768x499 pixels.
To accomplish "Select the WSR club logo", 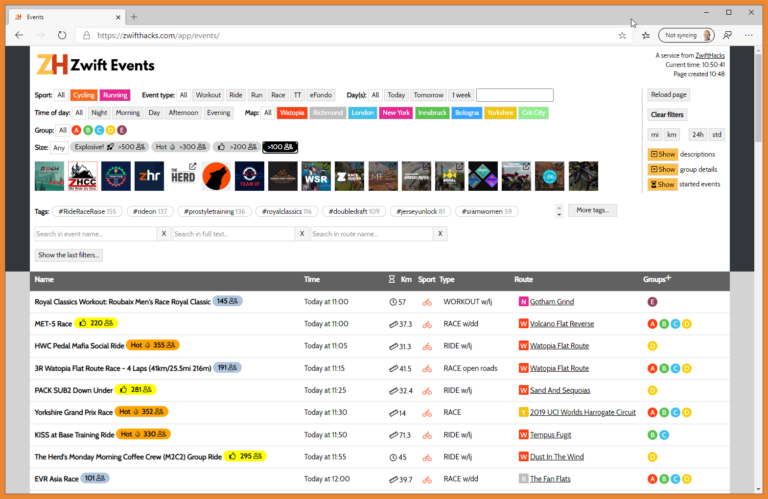I will (316, 176).
